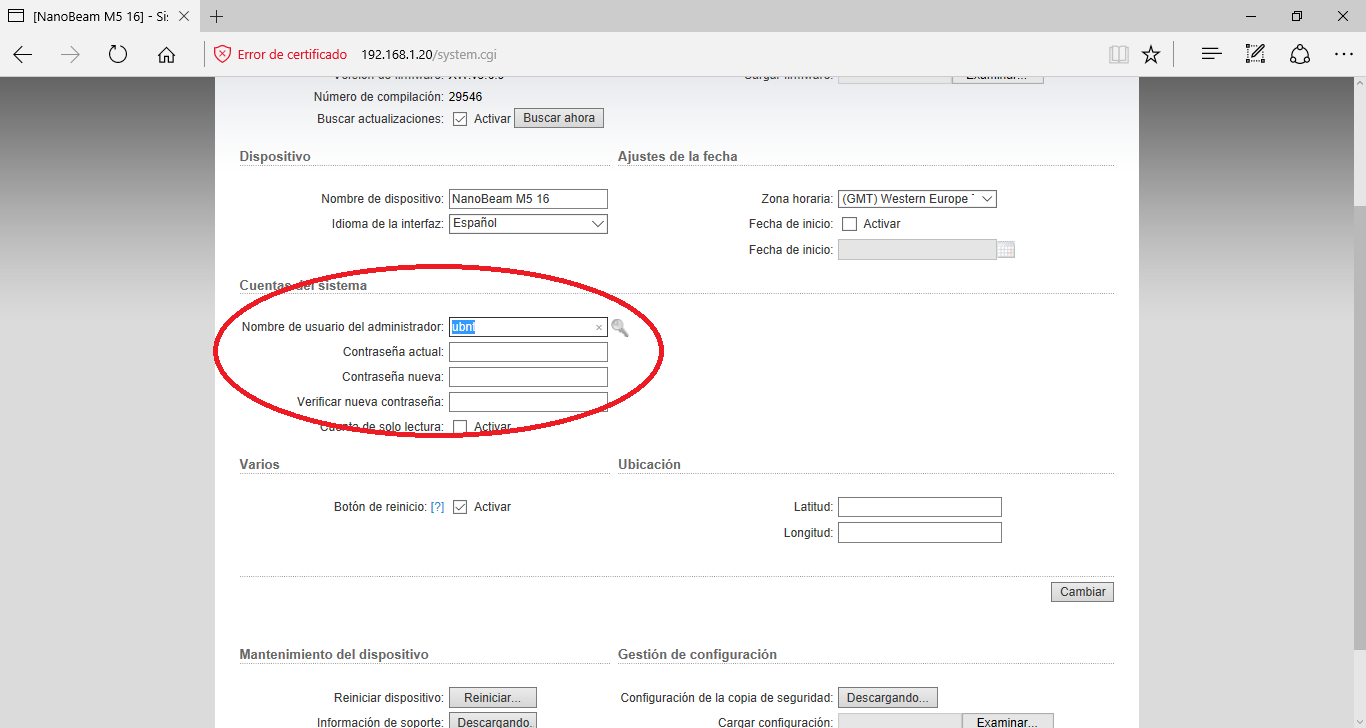
Task: Click the Contraseña actual field
Action: click(x=528, y=352)
